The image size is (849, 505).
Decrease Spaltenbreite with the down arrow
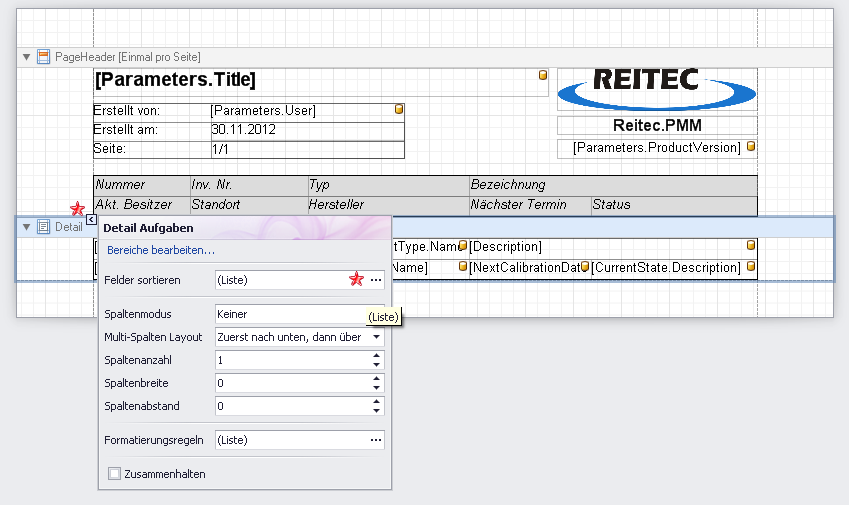(x=376, y=388)
